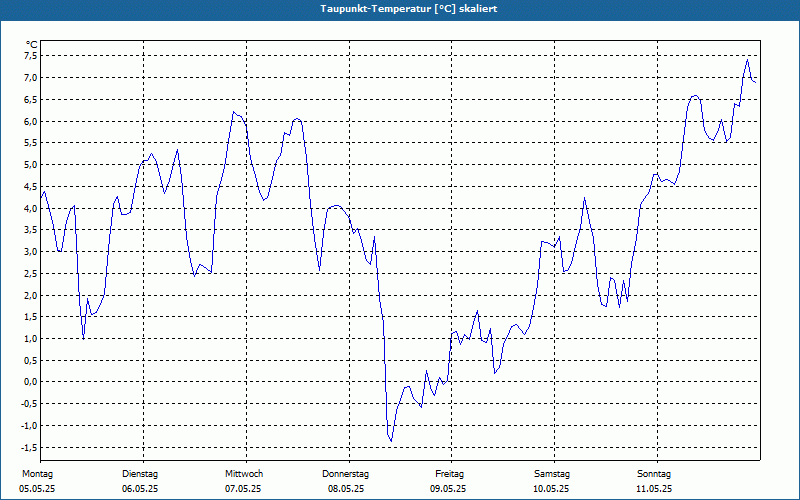The image size is (800, 500).
Task: Click the 7,0 y-axis value
Action: [x=31, y=78]
